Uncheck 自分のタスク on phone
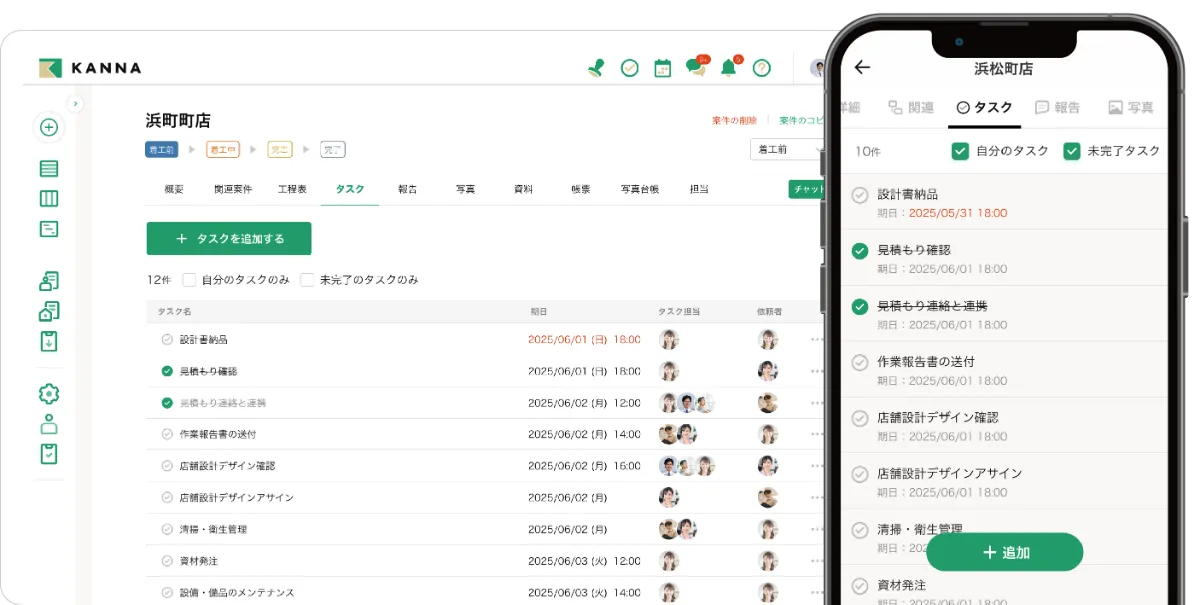The height and width of the screenshot is (605, 1200). pos(960,151)
